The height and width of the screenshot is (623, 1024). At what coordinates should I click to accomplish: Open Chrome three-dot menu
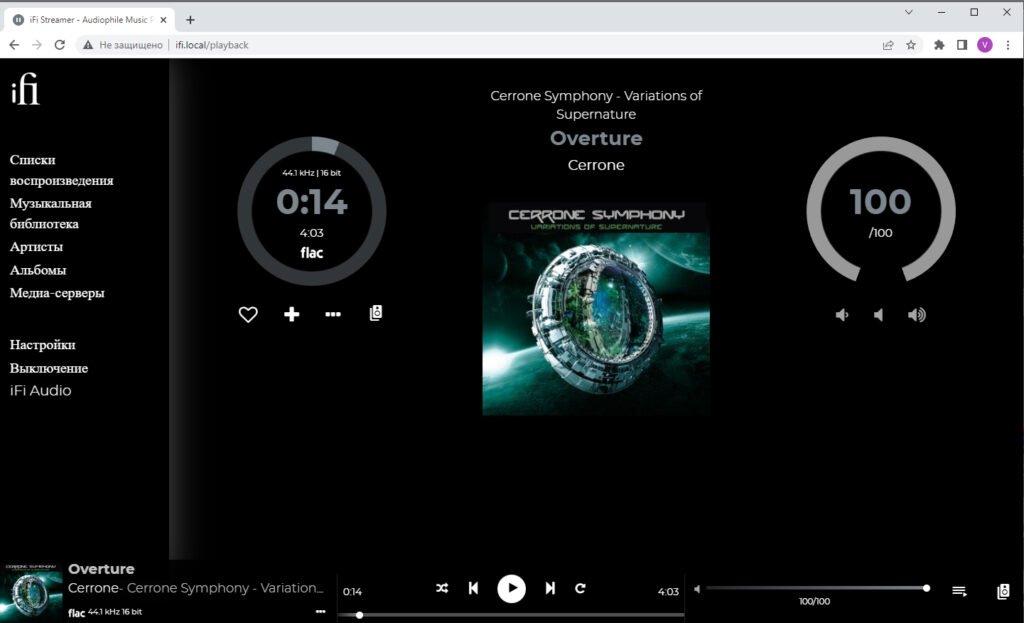(x=1008, y=45)
